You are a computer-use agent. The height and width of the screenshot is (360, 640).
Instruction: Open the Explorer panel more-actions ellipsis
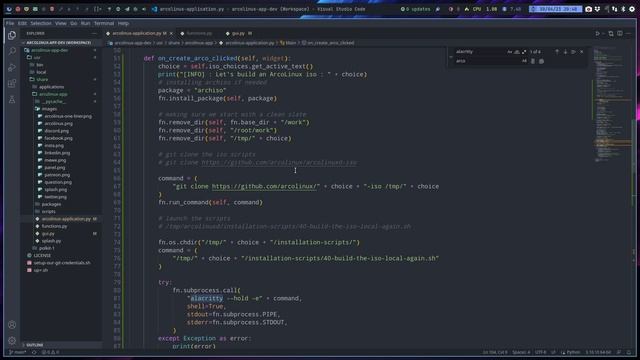pyautogui.click(x=94, y=33)
